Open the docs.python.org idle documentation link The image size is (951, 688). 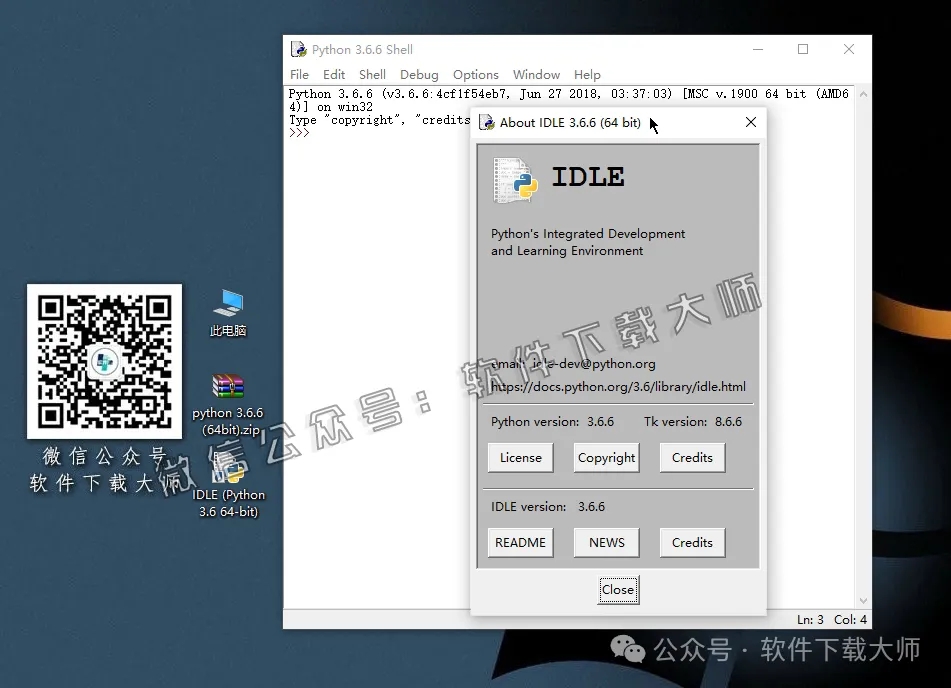pyautogui.click(x=617, y=385)
